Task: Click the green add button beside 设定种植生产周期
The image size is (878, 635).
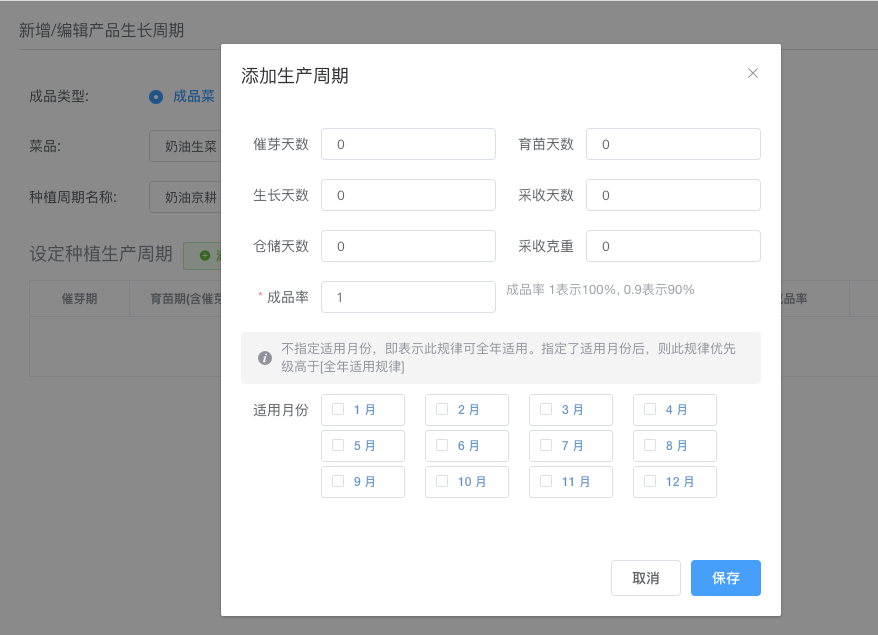Action: click(x=203, y=255)
